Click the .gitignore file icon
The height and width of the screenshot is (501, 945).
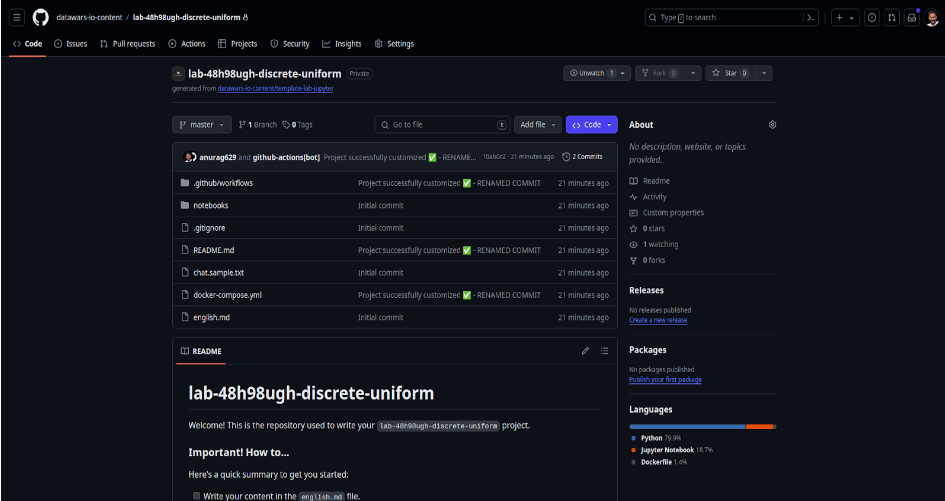185,228
